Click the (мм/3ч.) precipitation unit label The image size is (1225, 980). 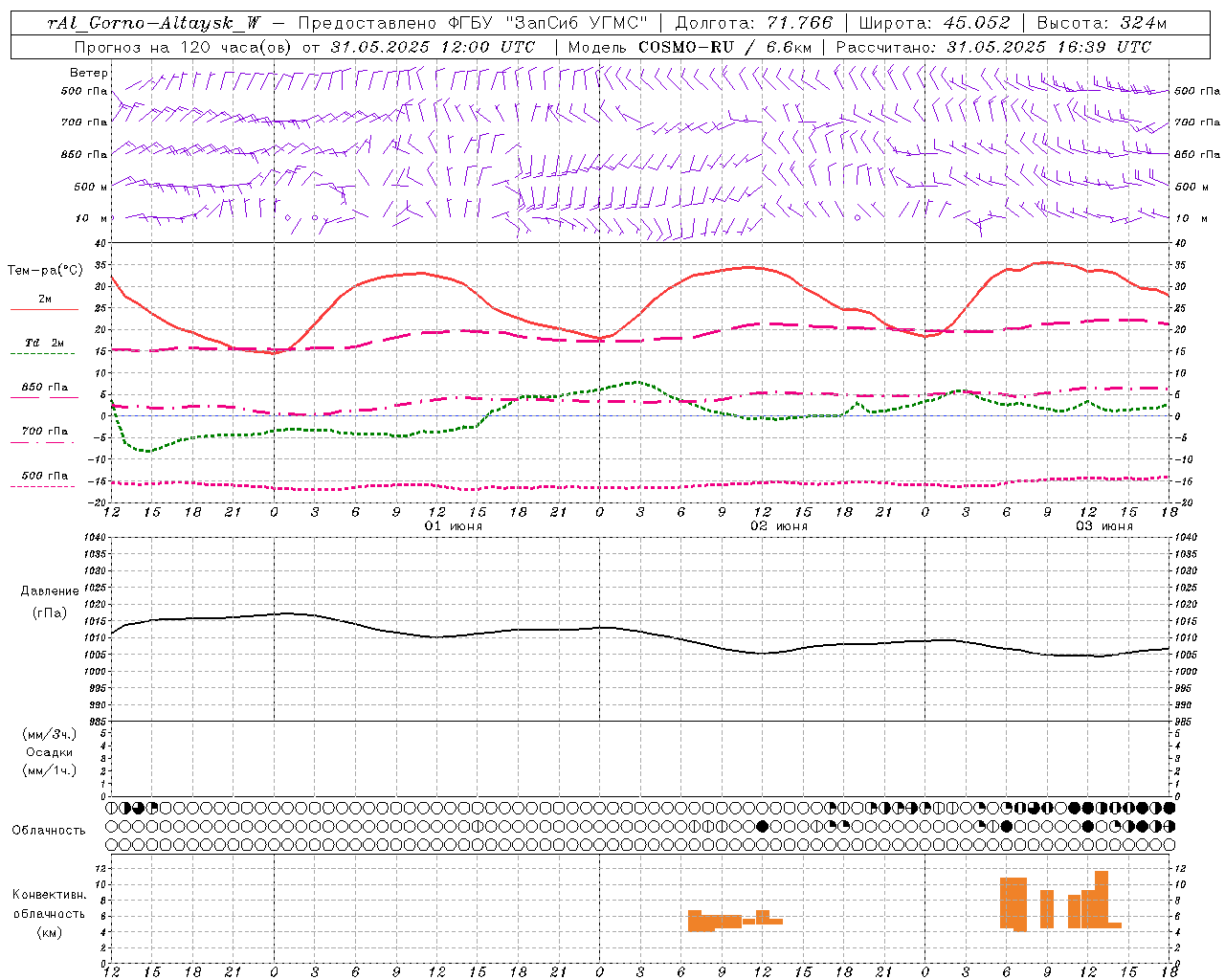[x=50, y=735]
